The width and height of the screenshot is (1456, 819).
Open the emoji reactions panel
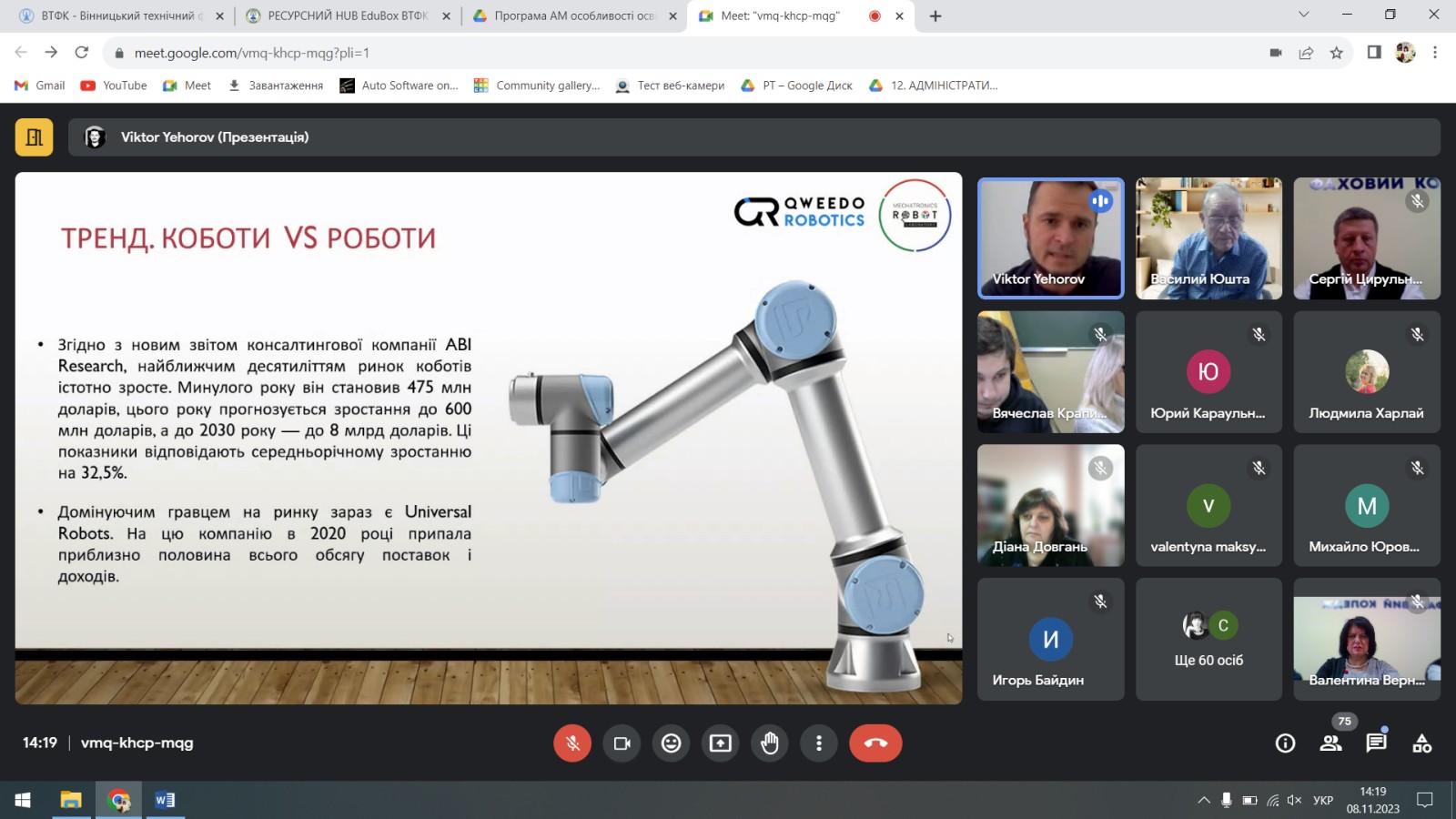pos(671,743)
